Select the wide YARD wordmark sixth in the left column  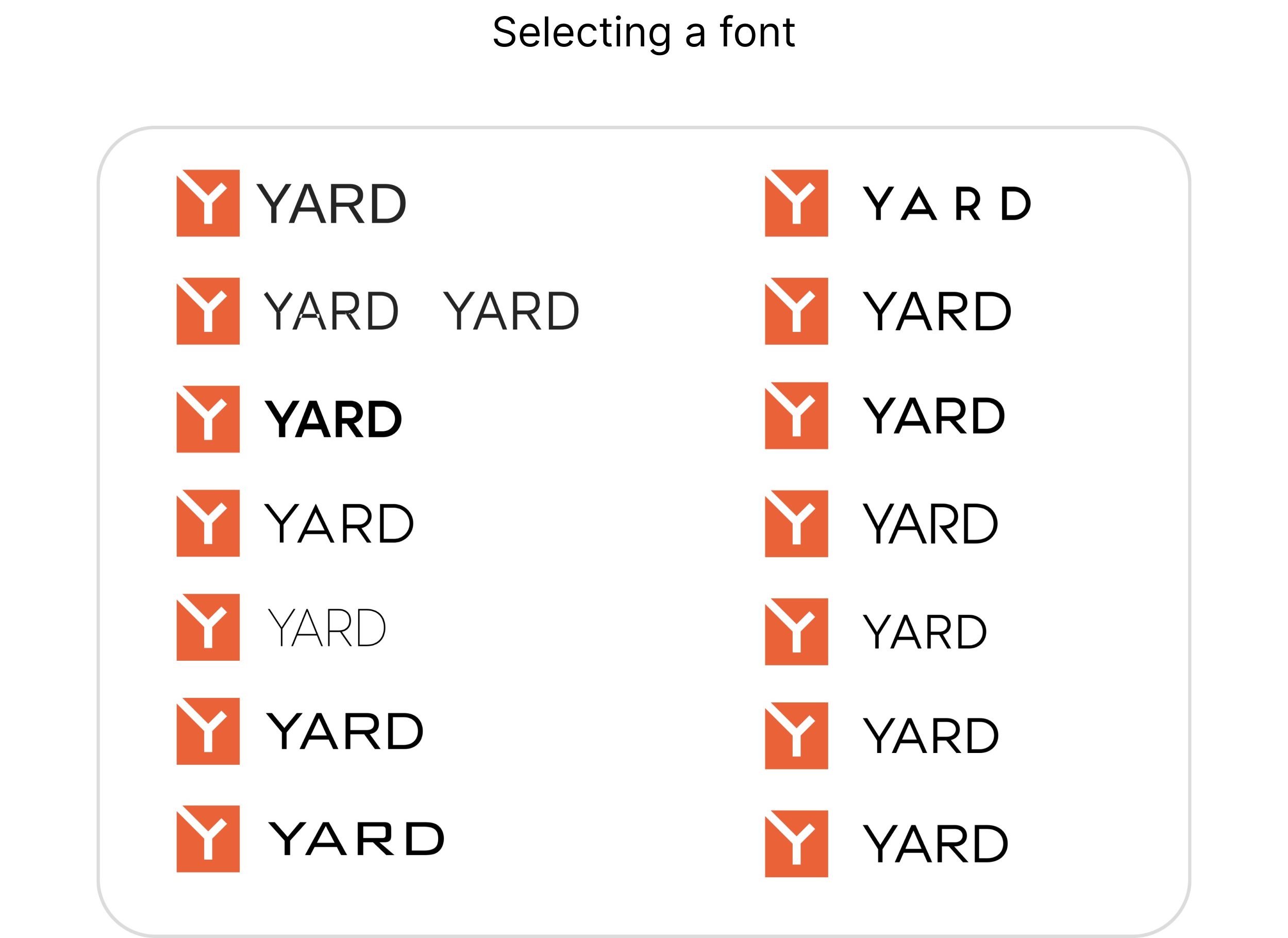(345, 731)
